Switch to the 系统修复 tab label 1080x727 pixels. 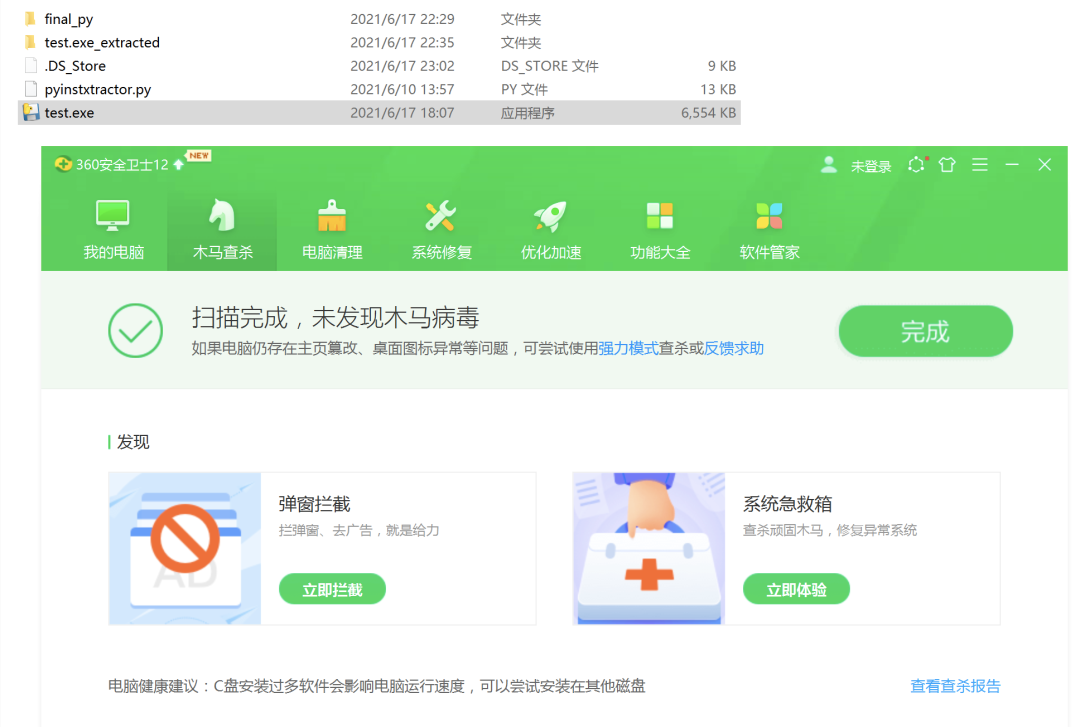point(442,253)
